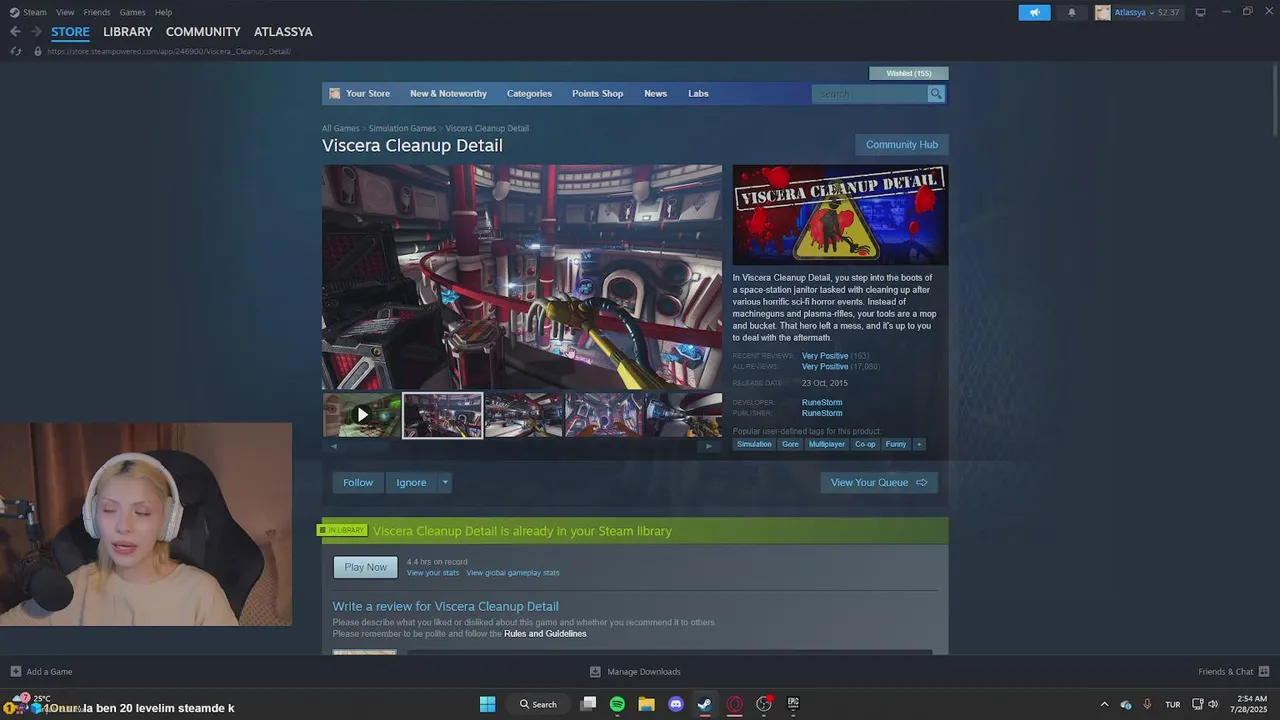This screenshot has width=1280, height=720.
Task: Select the second screenshot thumbnail
Action: 523,414
